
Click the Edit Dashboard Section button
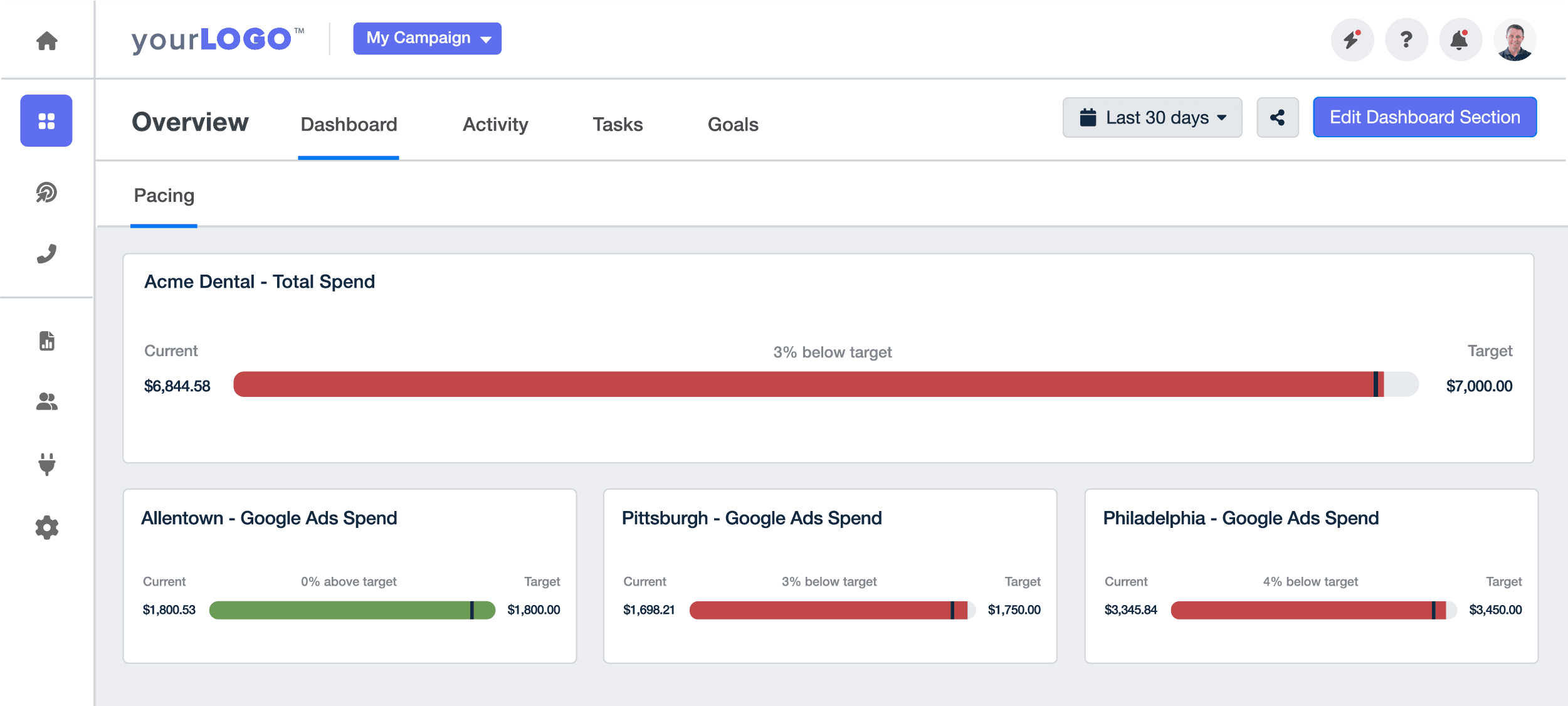[x=1424, y=117]
